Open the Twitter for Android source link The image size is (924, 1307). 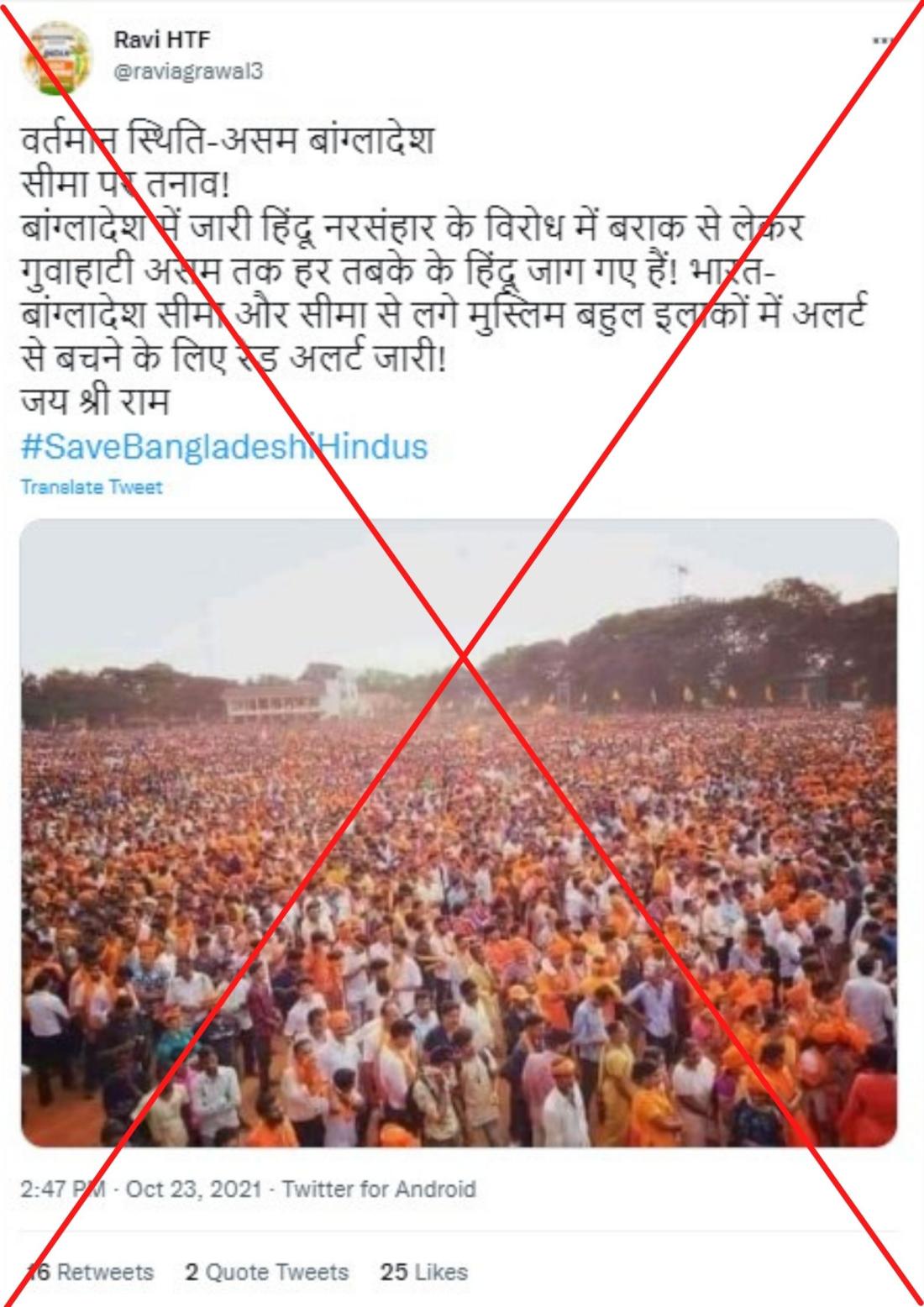coord(379,1189)
